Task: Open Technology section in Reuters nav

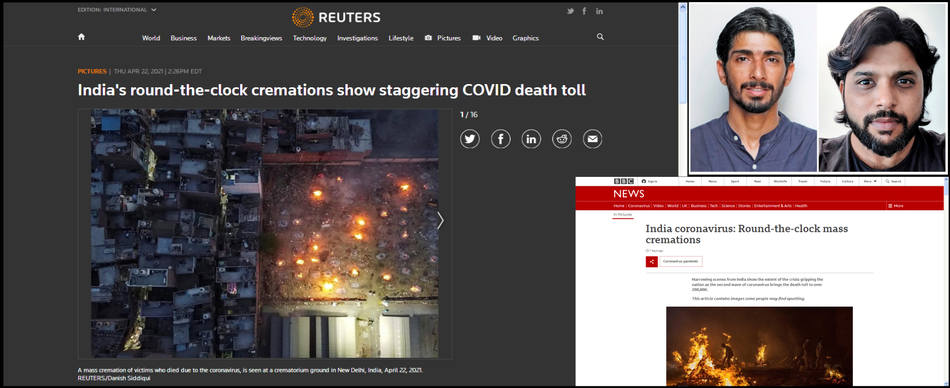Action: [310, 38]
